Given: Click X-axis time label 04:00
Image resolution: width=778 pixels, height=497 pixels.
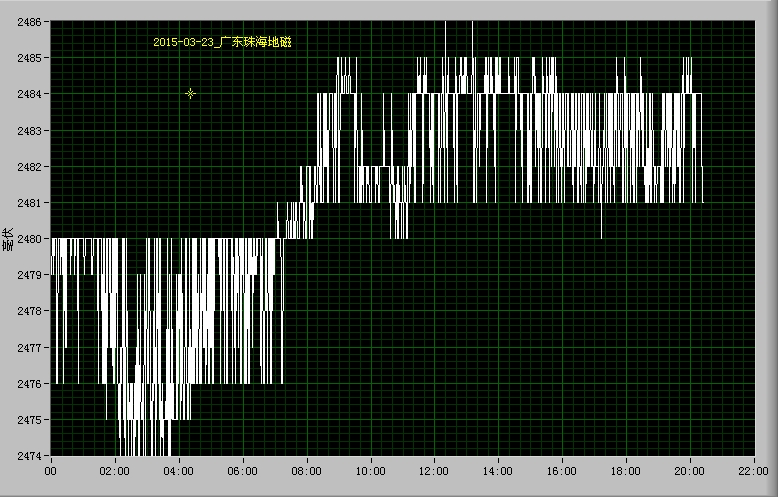Looking at the screenshot, I should tap(179, 471).
